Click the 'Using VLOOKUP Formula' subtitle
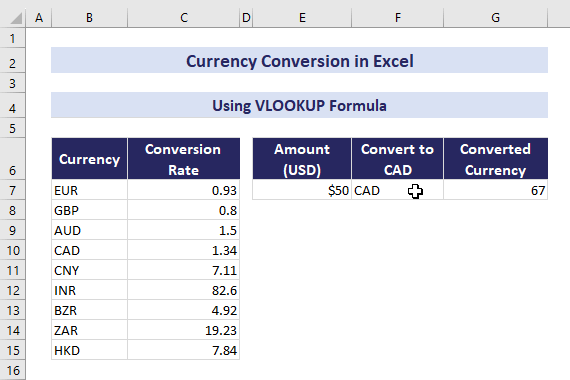 point(300,105)
